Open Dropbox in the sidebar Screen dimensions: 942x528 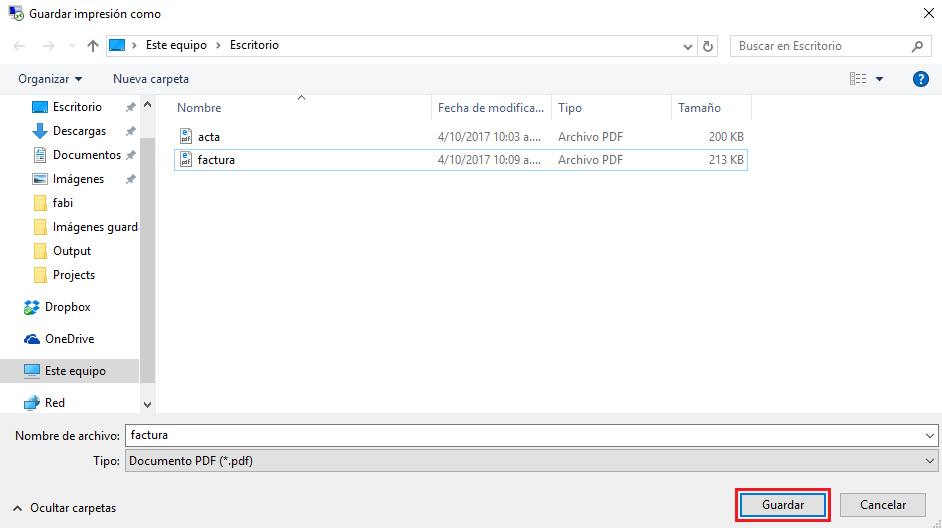tap(67, 307)
